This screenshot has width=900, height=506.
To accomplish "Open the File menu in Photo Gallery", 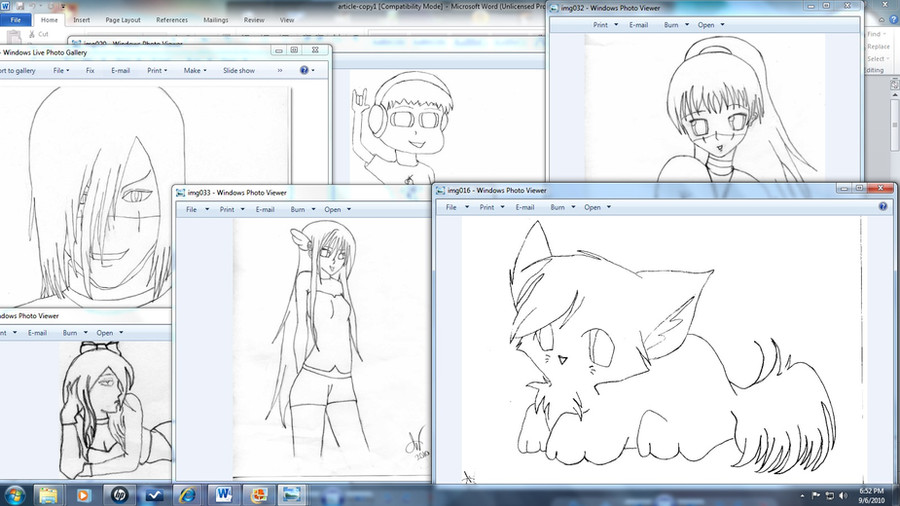I will click(61, 71).
